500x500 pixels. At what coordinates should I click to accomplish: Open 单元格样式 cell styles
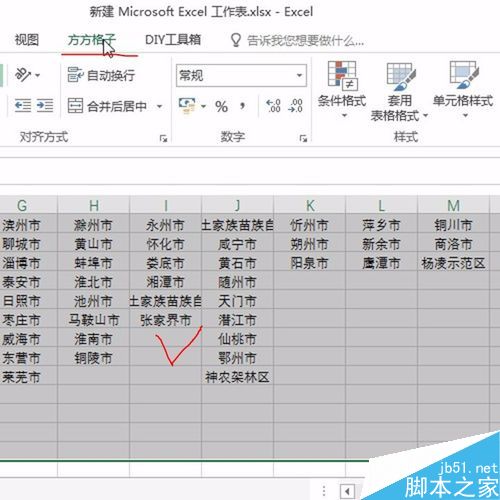tap(463, 89)
